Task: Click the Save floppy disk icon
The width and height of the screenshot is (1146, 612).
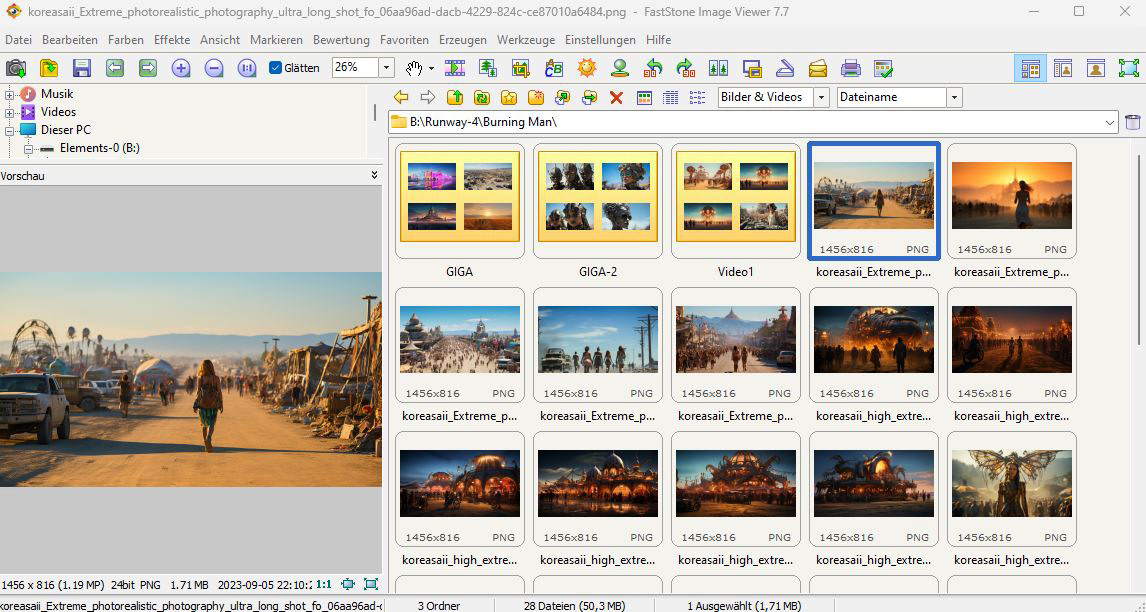Action: pos(82,68)
